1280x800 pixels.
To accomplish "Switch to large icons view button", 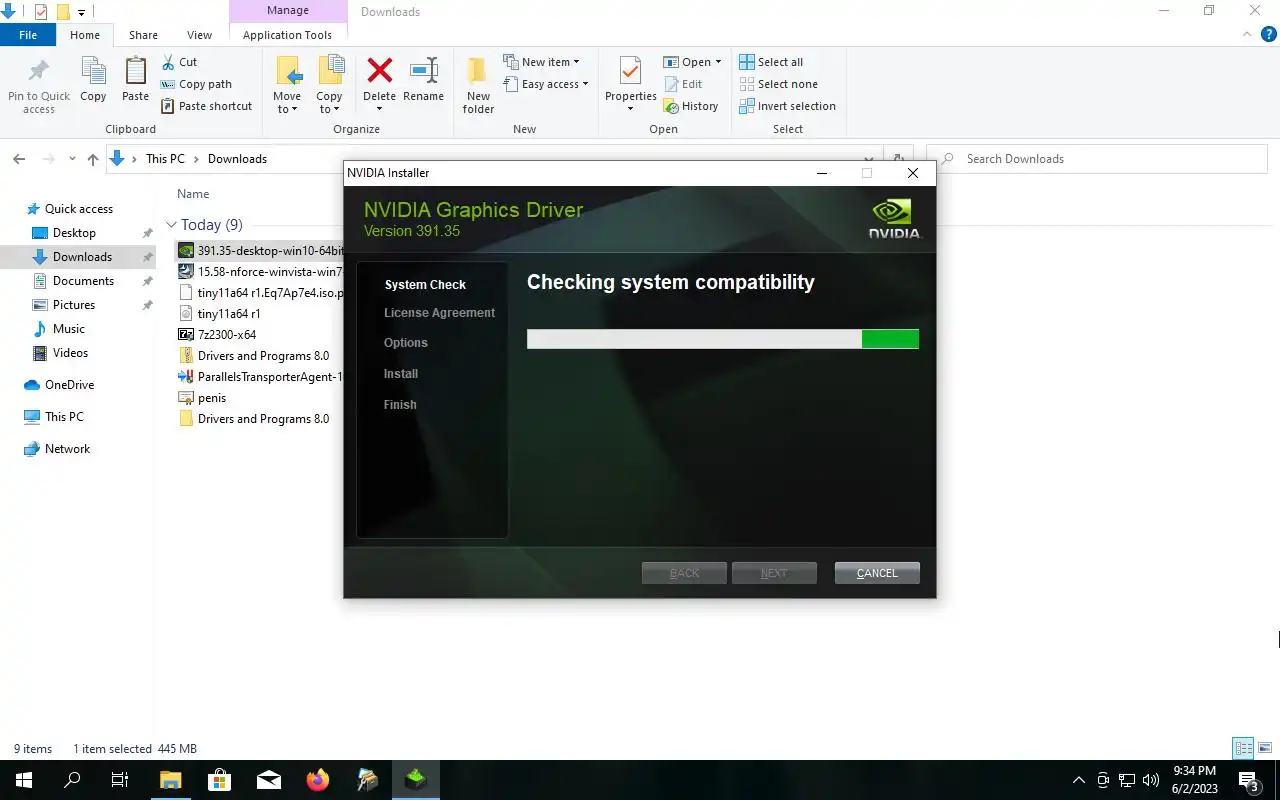I will pos(1265,748).
